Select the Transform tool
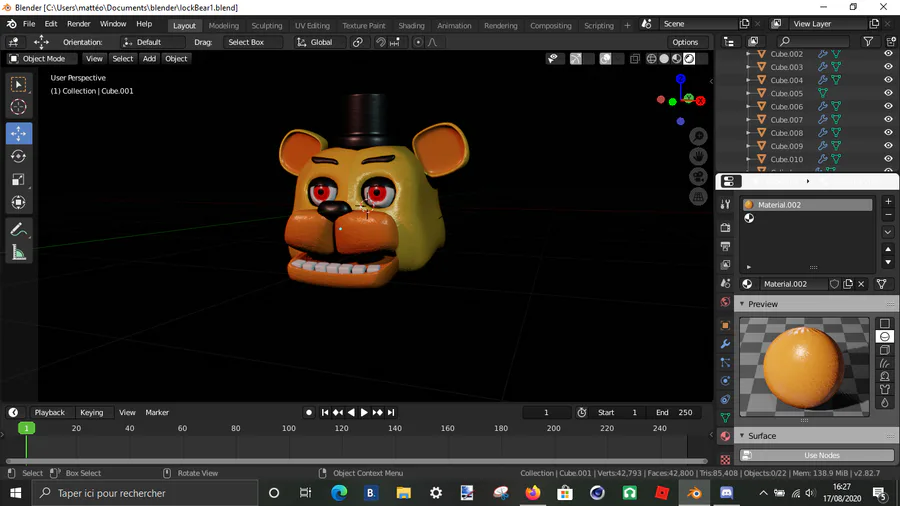900x506 pixels. coord(18,203)
